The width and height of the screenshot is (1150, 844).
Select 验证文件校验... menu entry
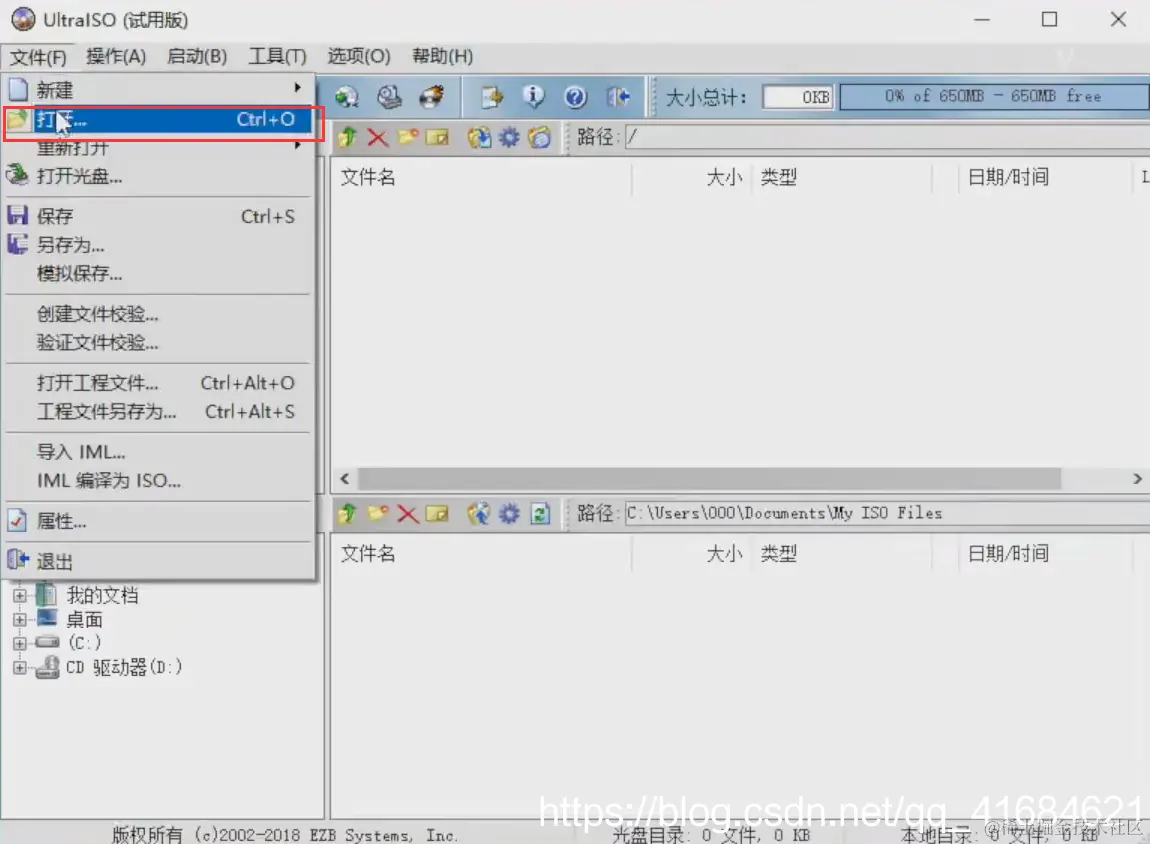[x=158, y=342]
